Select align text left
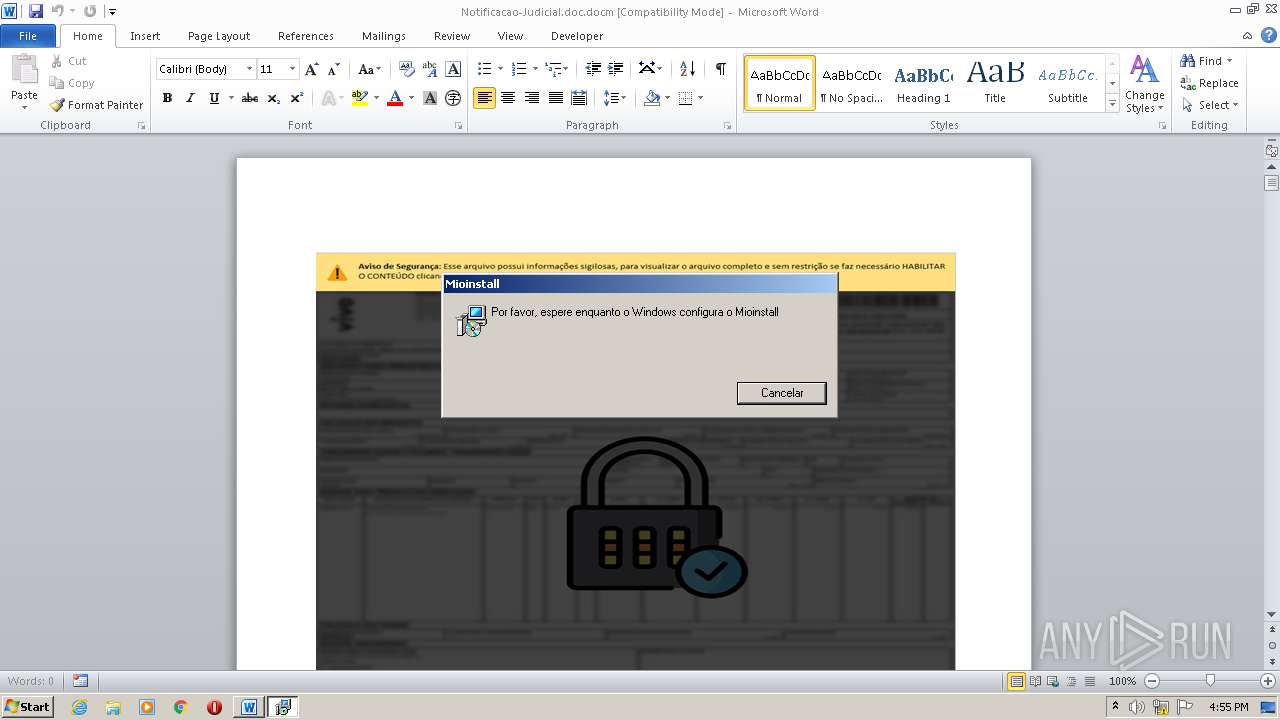1280x720 pixels. 484,98
